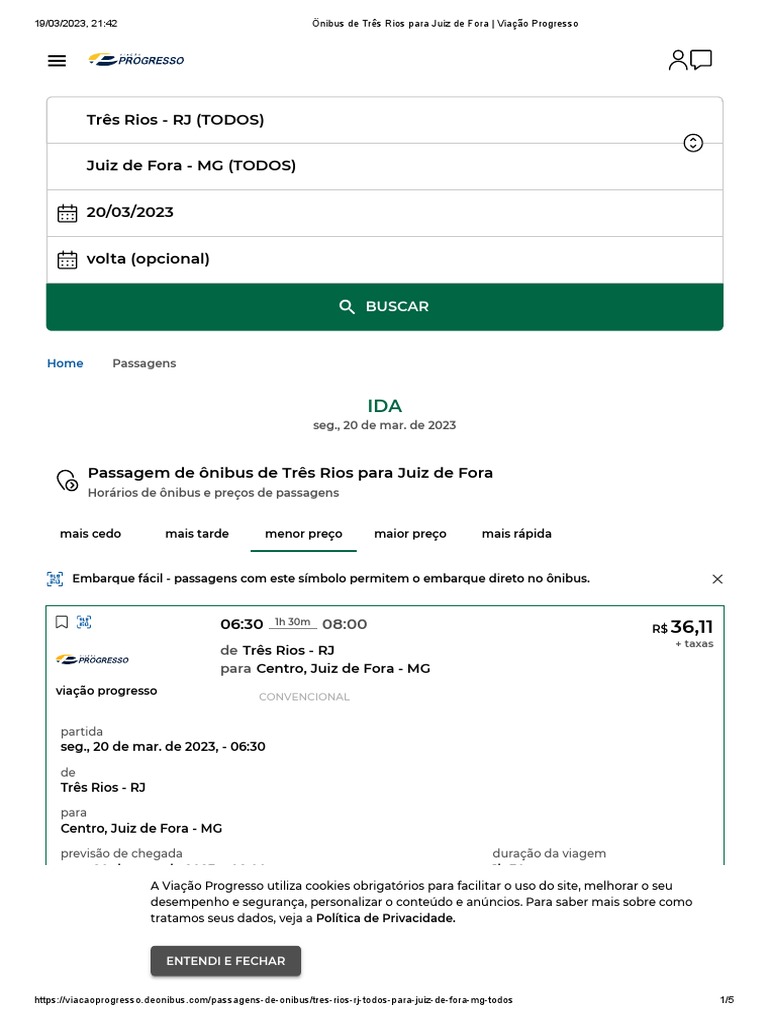Switch to the mais rápida tab

pyautogui.click(x=516, y=534)
